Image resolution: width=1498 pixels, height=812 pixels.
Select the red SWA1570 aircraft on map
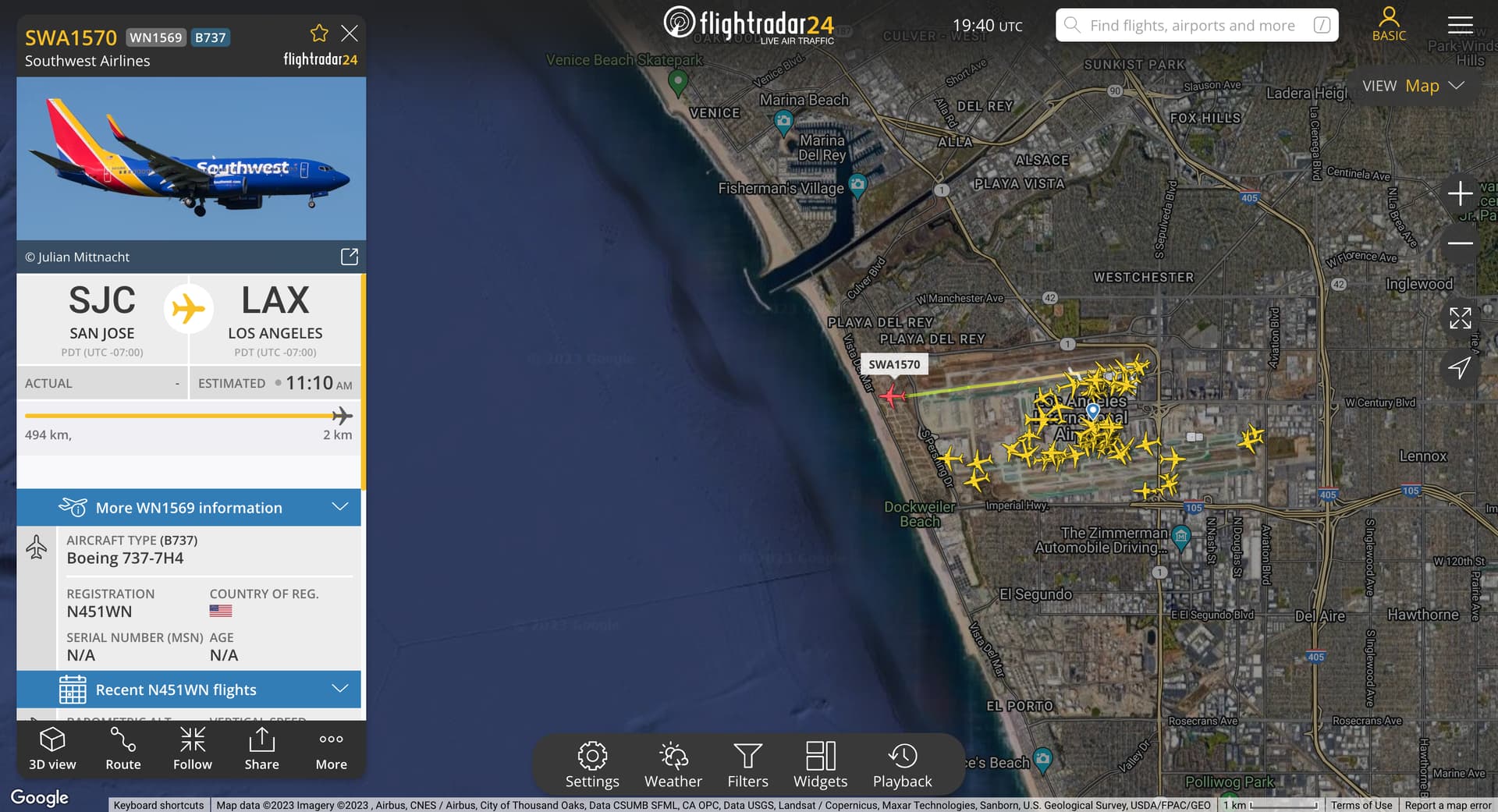(x=891, y=396)
